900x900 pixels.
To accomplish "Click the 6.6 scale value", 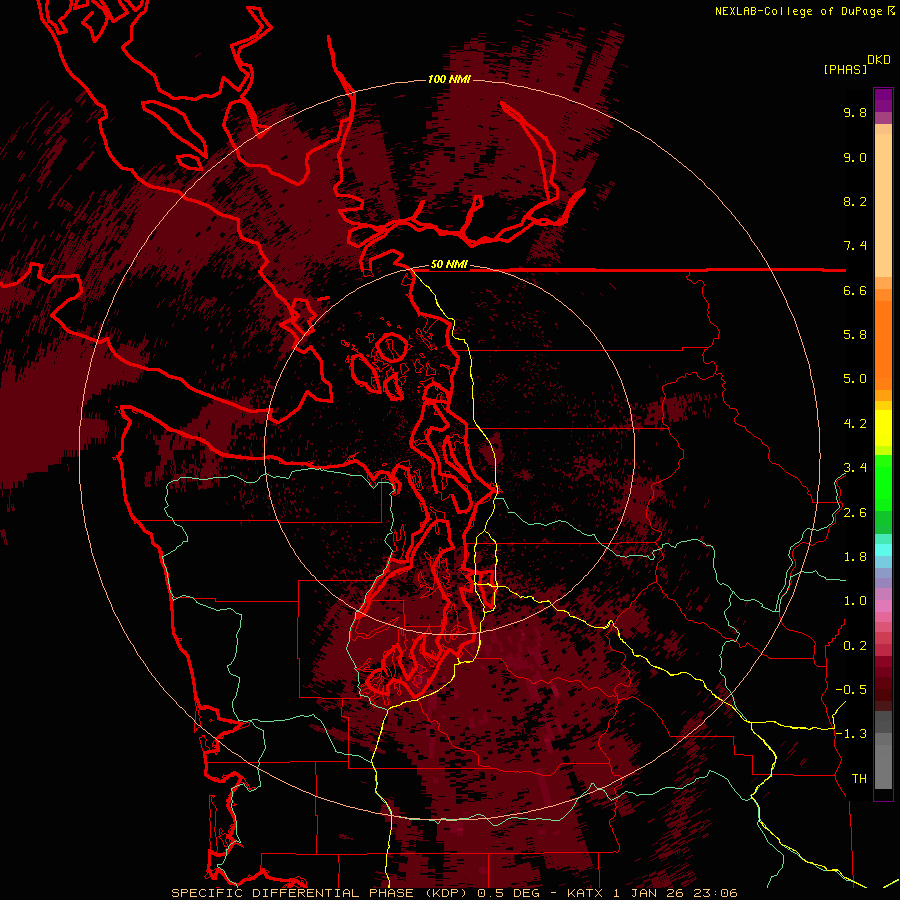I will [x=855, y=290].
